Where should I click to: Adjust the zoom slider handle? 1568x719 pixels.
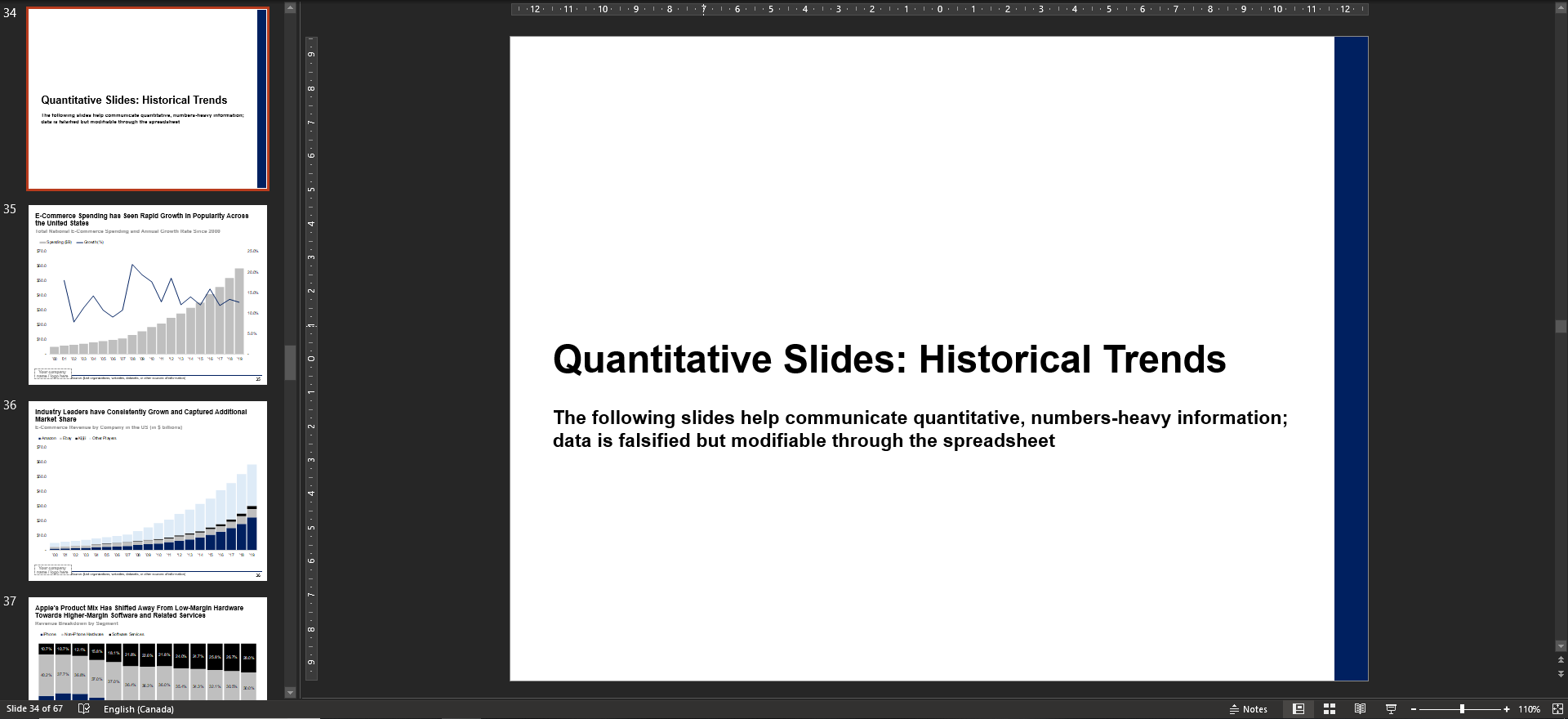1462,709
